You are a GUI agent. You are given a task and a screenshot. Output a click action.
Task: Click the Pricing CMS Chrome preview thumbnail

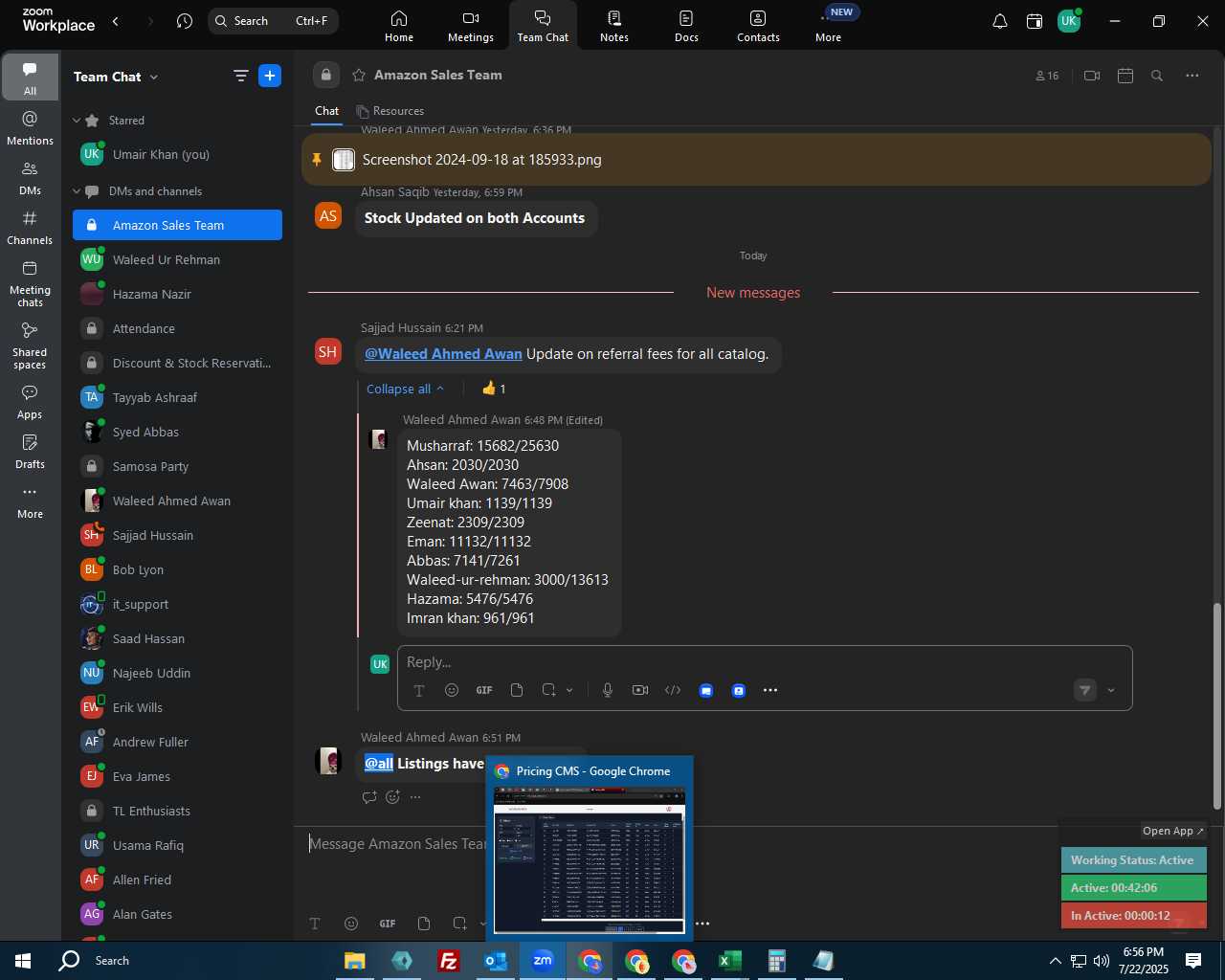pyautogui.click(x=590, y=860)
